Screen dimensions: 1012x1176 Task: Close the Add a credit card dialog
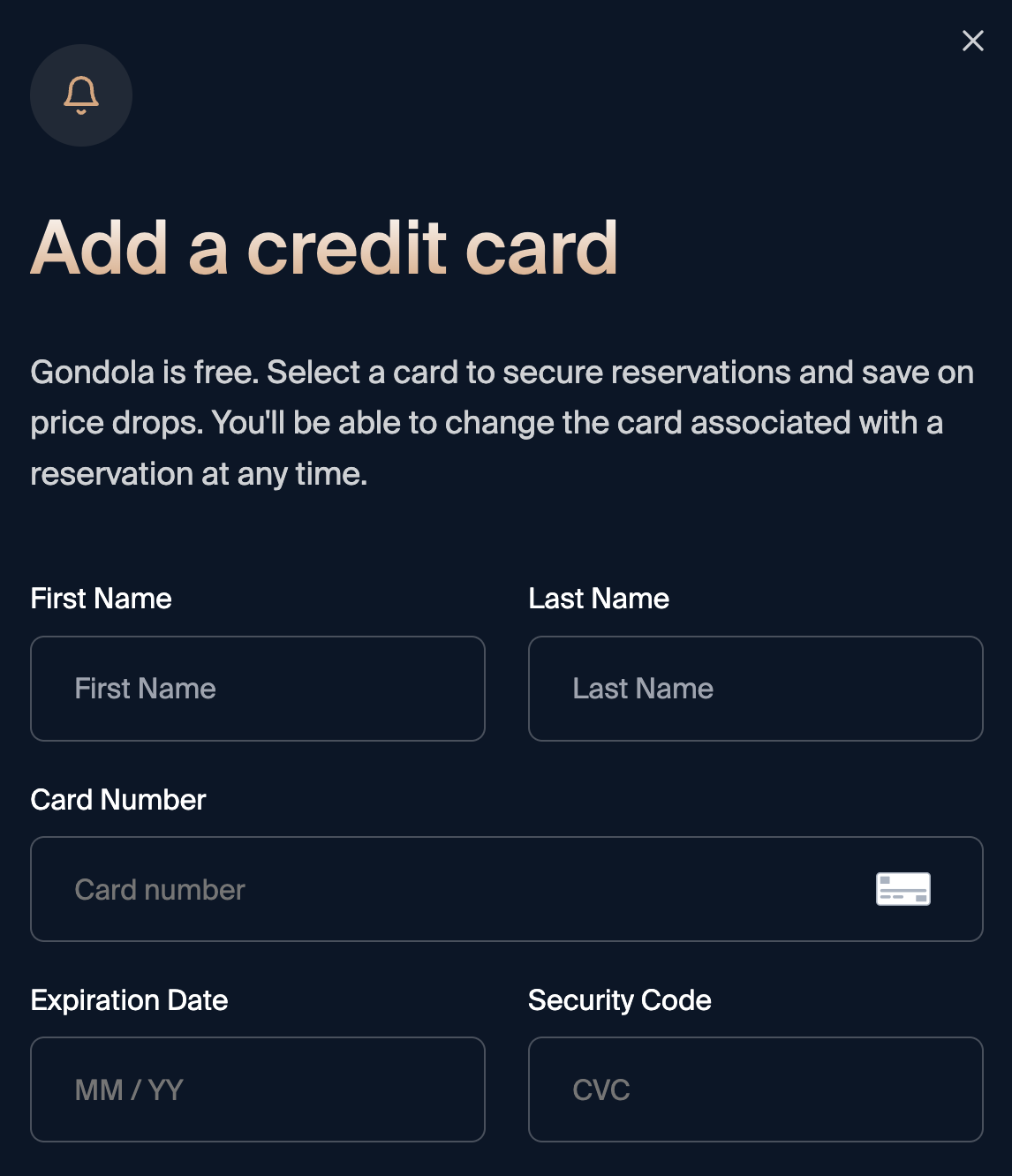[x=972, y=41]
